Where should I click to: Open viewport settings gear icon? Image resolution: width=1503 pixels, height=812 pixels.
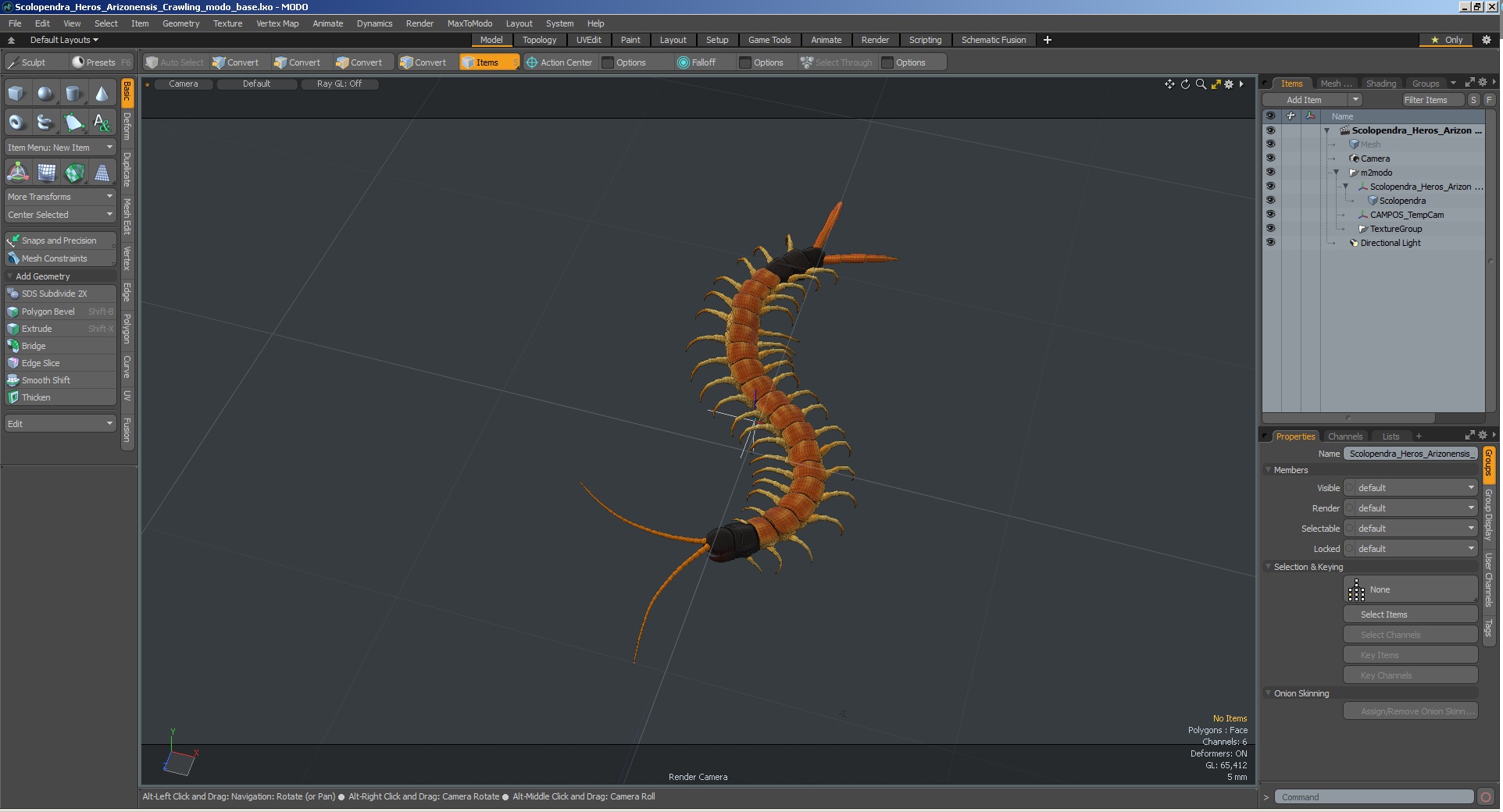1229,84
